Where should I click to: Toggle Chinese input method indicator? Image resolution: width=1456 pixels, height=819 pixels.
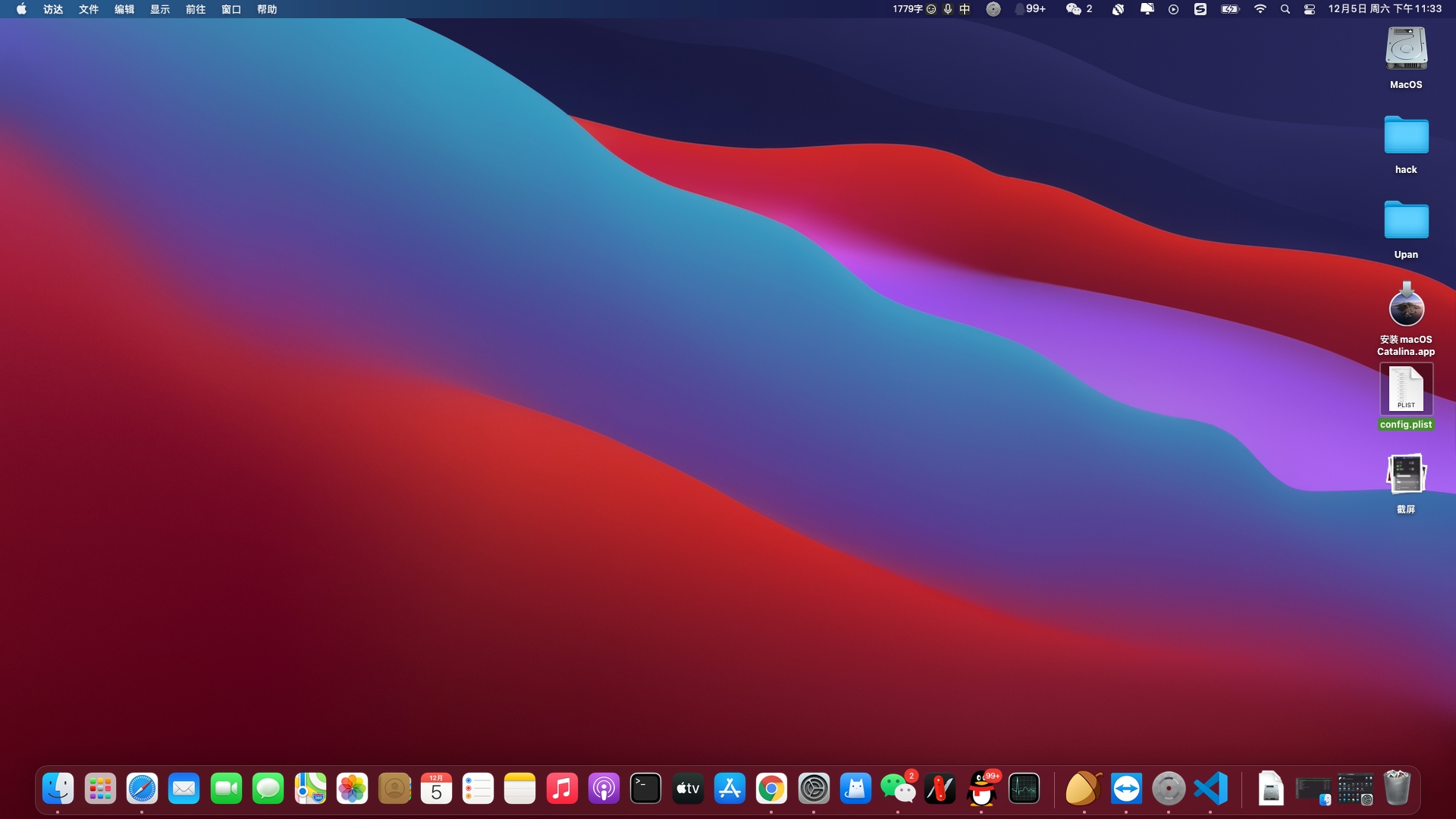point(965,9)
